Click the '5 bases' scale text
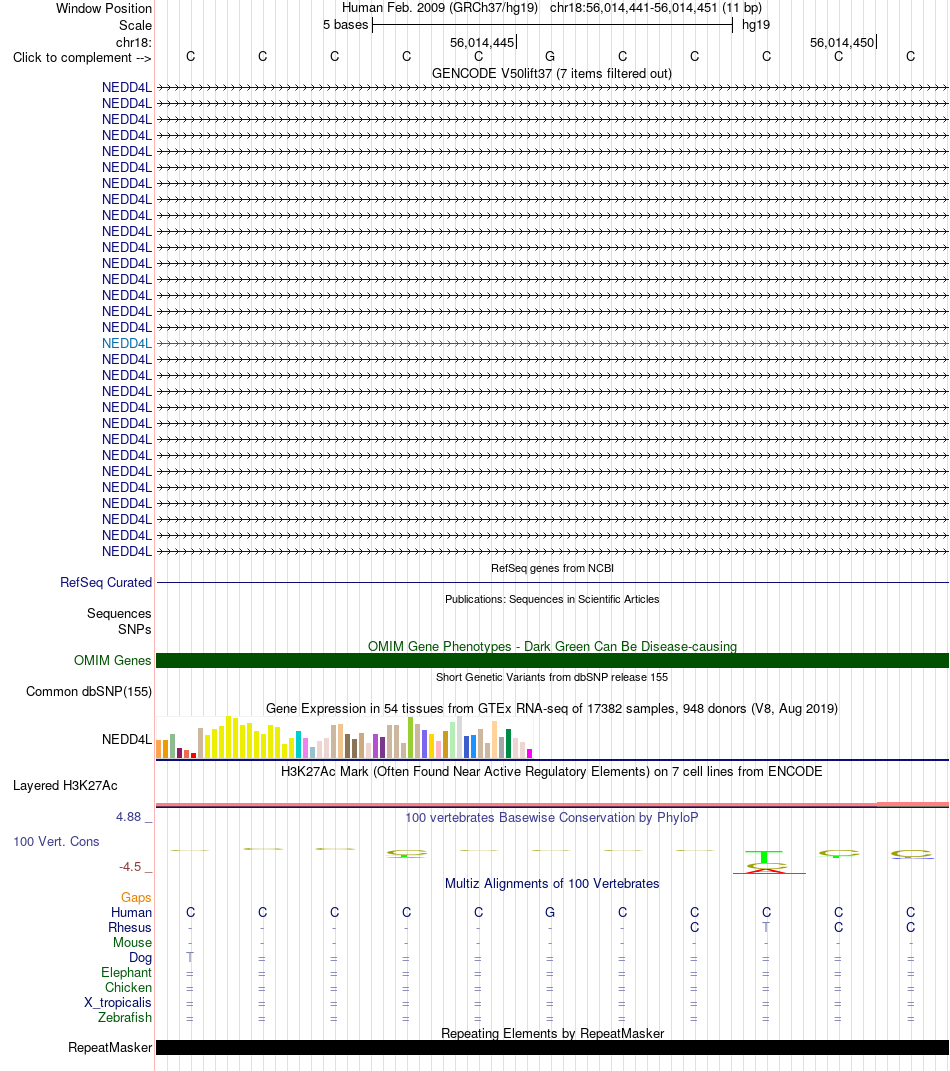The width and height of the screenshot is (950, 1071). click(346, 25)
